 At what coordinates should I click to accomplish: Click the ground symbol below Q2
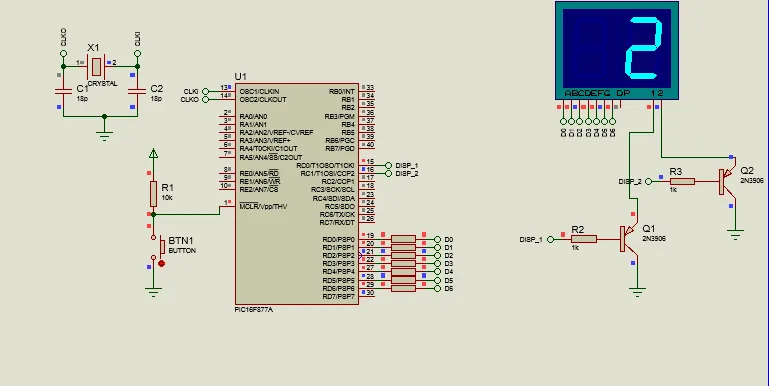[735, 235]
